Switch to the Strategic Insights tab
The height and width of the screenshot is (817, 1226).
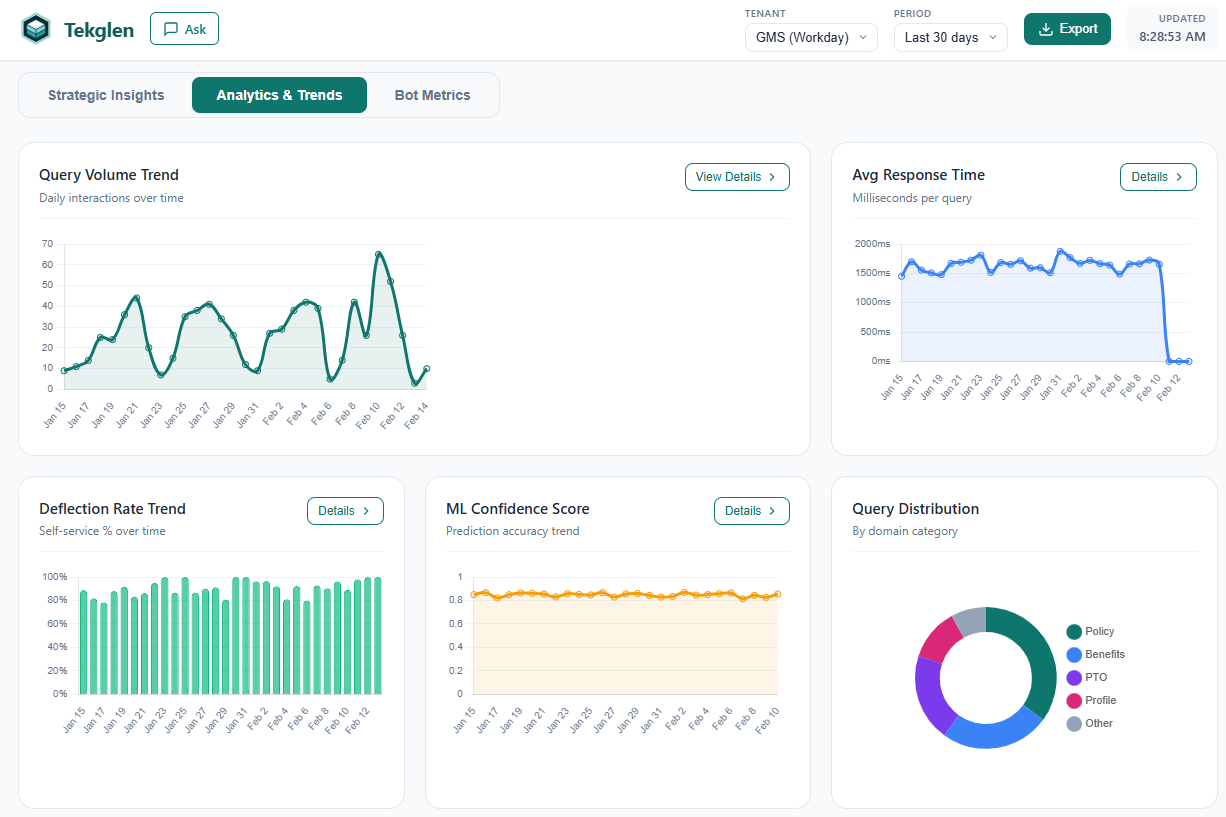pyautogui.click(x=105, y=94)
